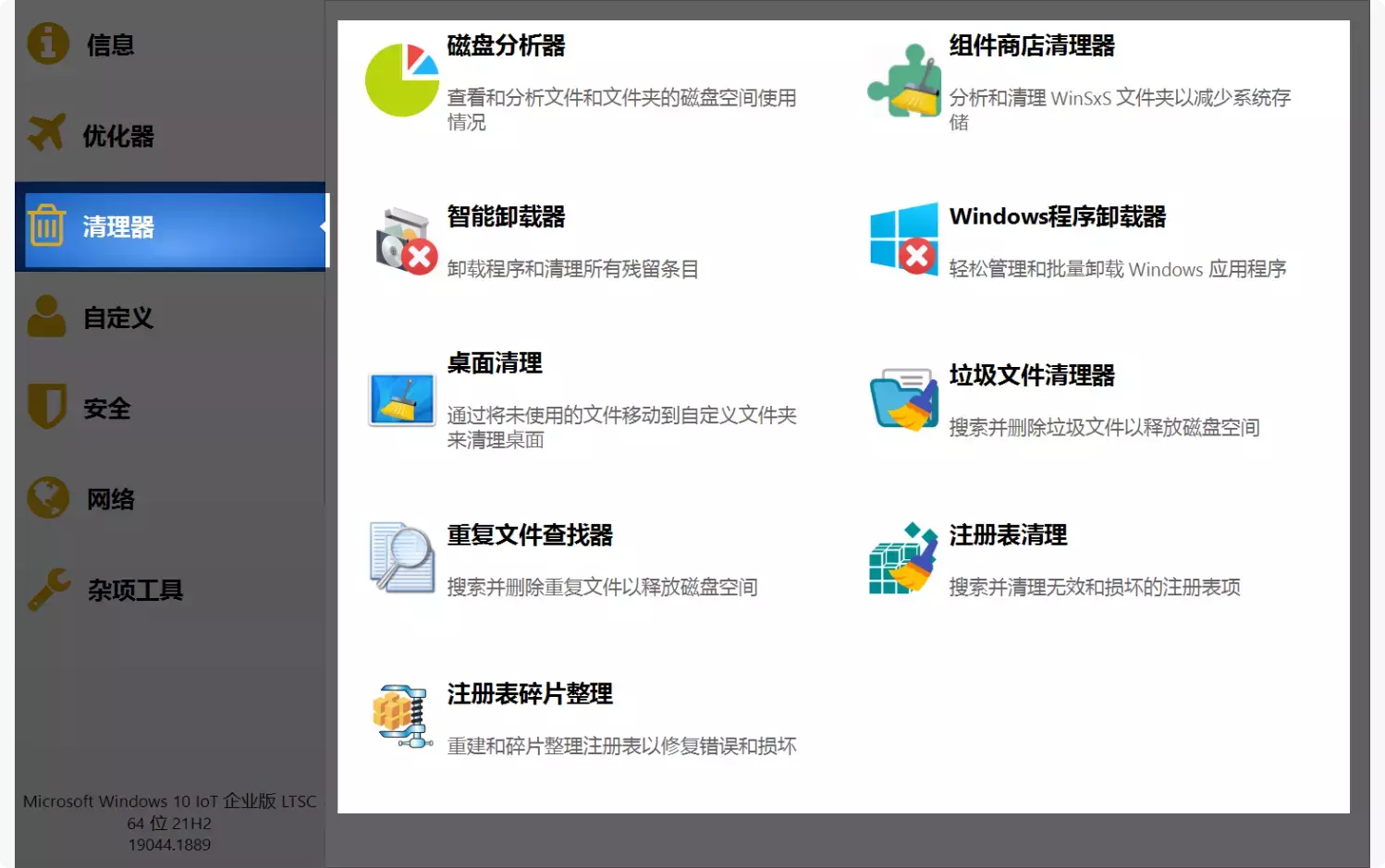Open the 注册表碎片整理 gear icon
This screenshot has height=868, width=1385.
[x=401, y=717]
